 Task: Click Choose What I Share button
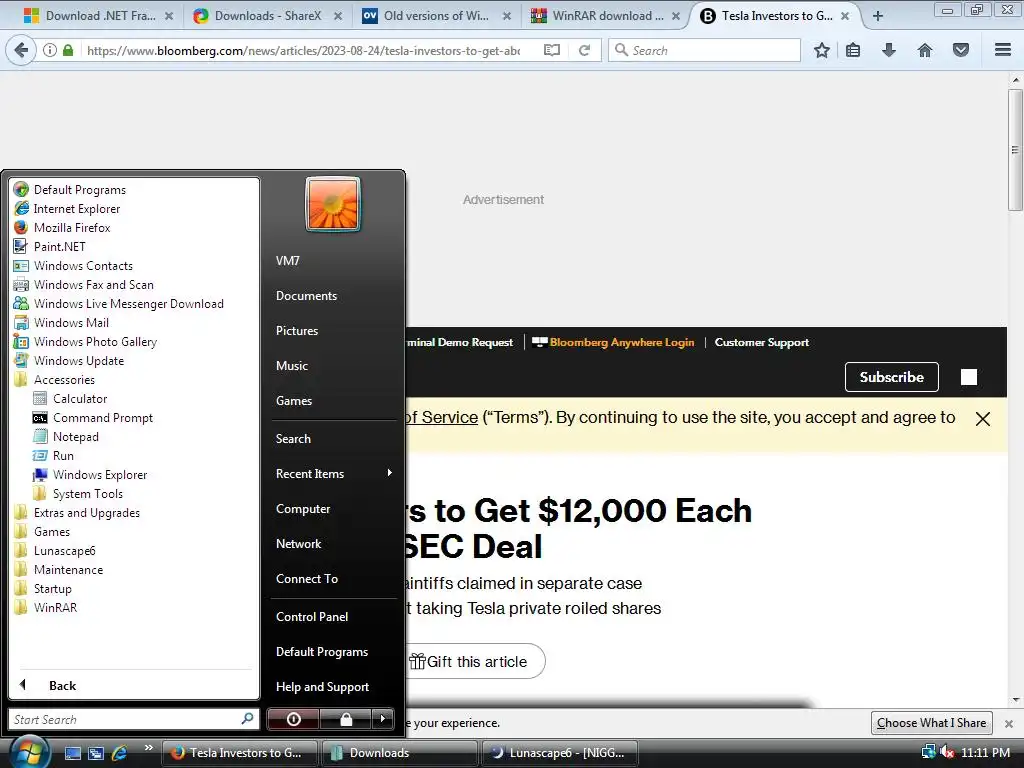(931, 723)
